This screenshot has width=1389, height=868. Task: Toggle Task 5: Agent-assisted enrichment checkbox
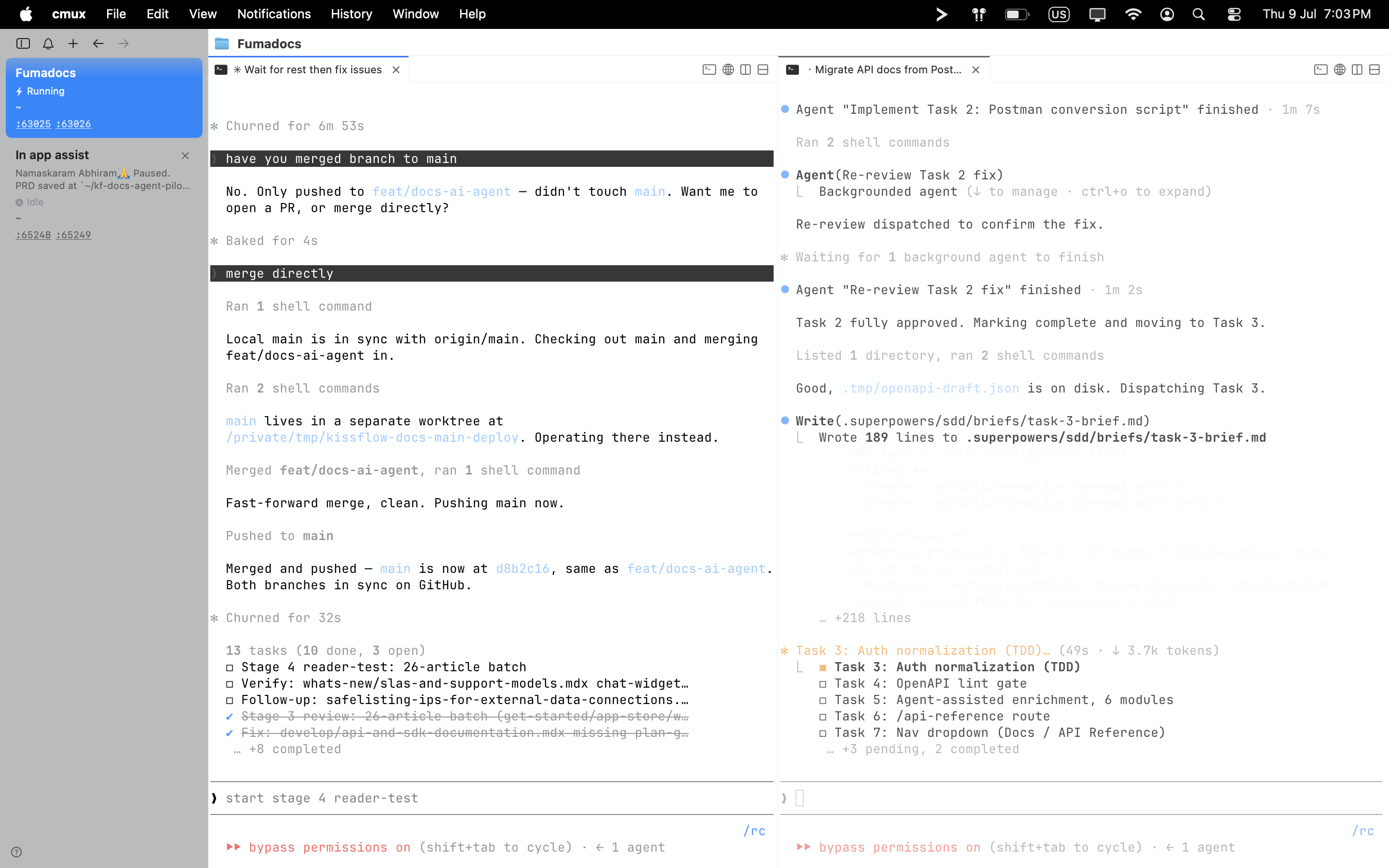[823, 700]
